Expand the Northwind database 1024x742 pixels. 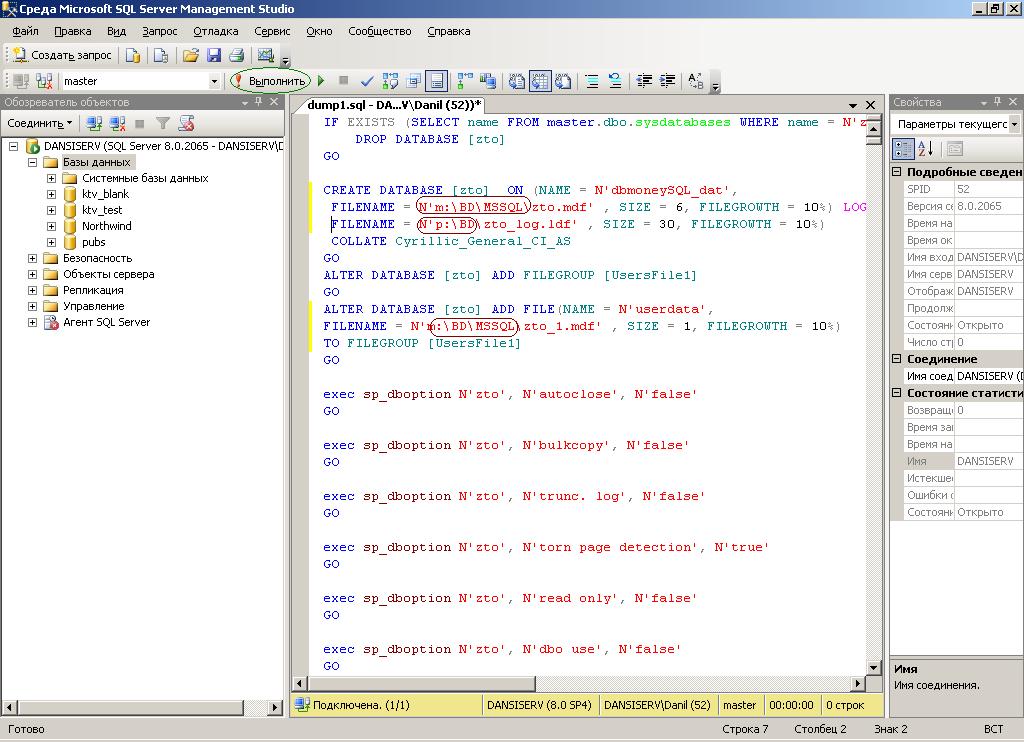point(52,226)
